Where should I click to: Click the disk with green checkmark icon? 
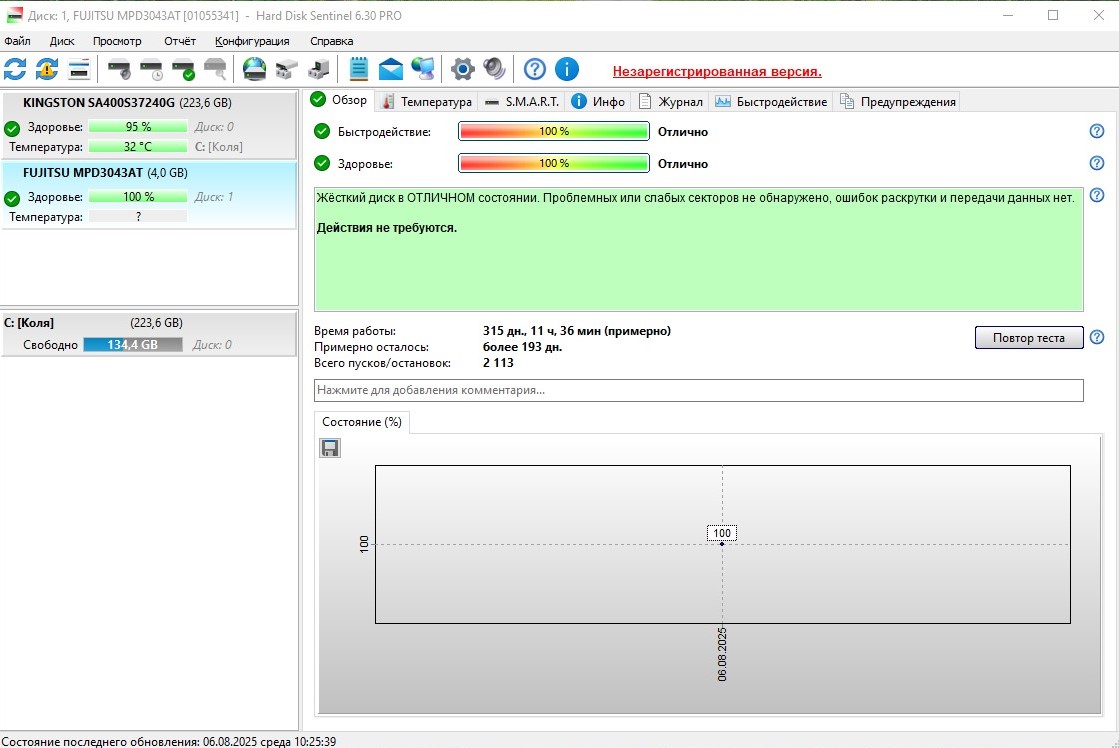point(183,69)
